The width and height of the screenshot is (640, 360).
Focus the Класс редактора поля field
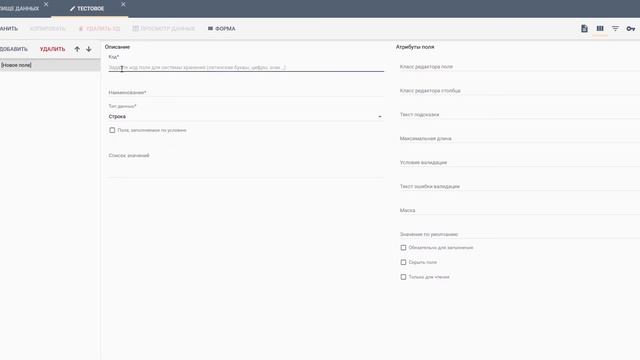[520, 67]
